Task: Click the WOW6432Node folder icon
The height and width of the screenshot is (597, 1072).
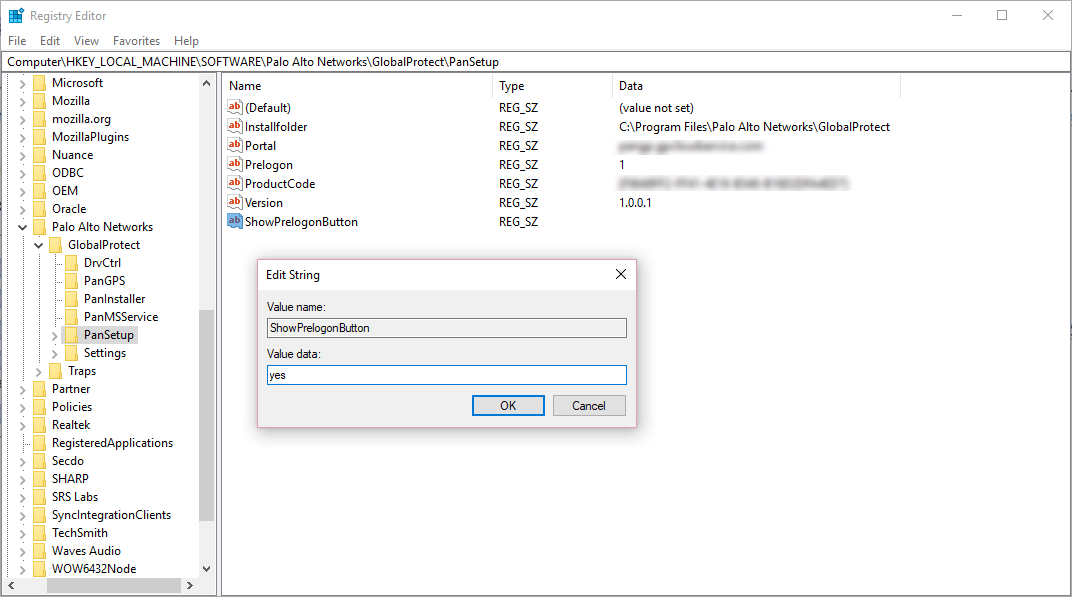Action: (x=40, y=568)
